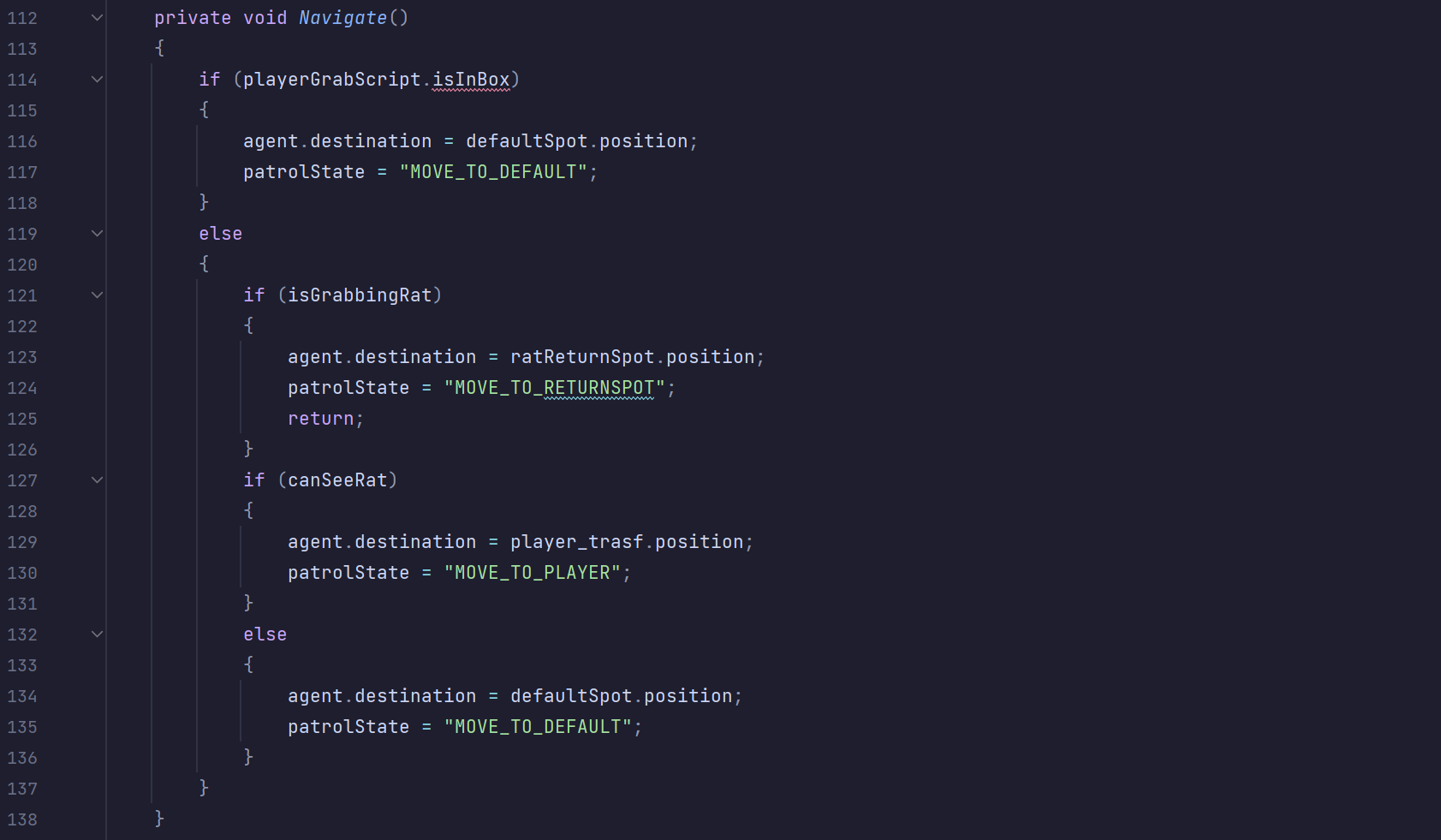Click line number 138 in the gutter
The height and width of the screenshot is (840, 1441).
[x=22, y=819]
